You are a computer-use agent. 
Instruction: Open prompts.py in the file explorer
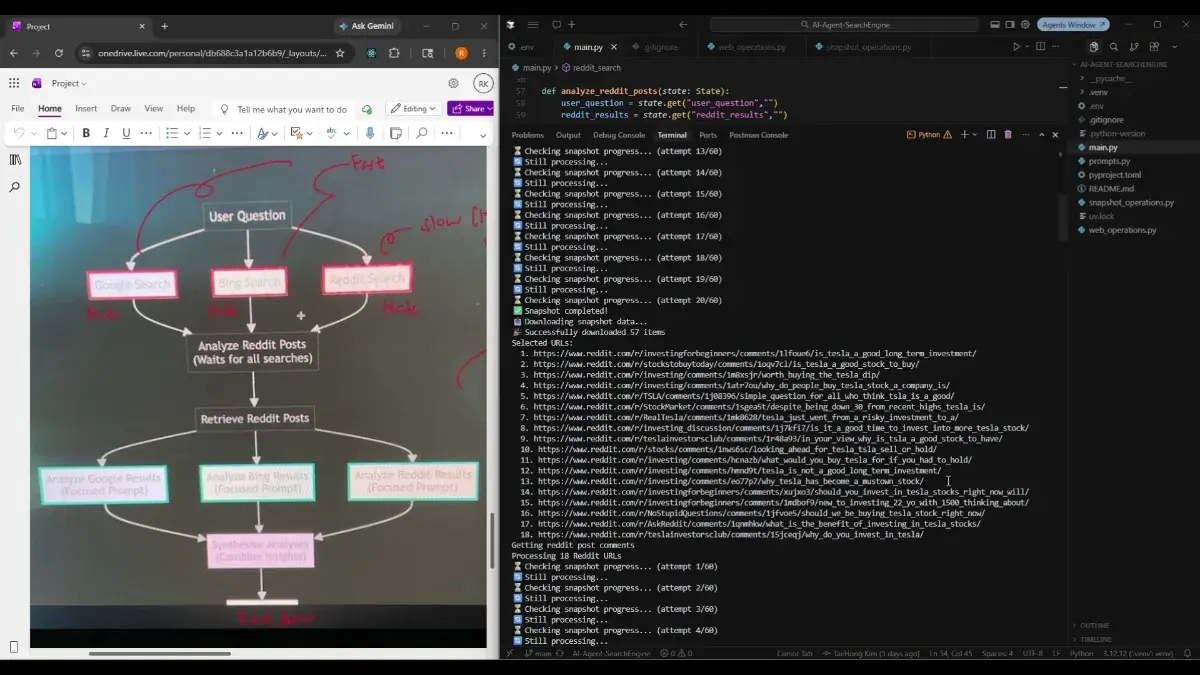point(1109,161)
